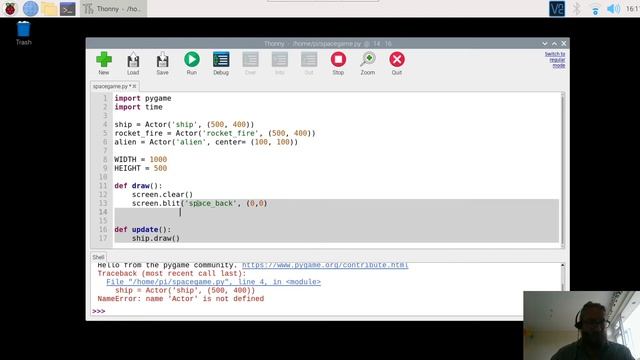Screen dimensions: 640x360
Task: Click the NameError message in shell
Action: [x=180, y=299]
